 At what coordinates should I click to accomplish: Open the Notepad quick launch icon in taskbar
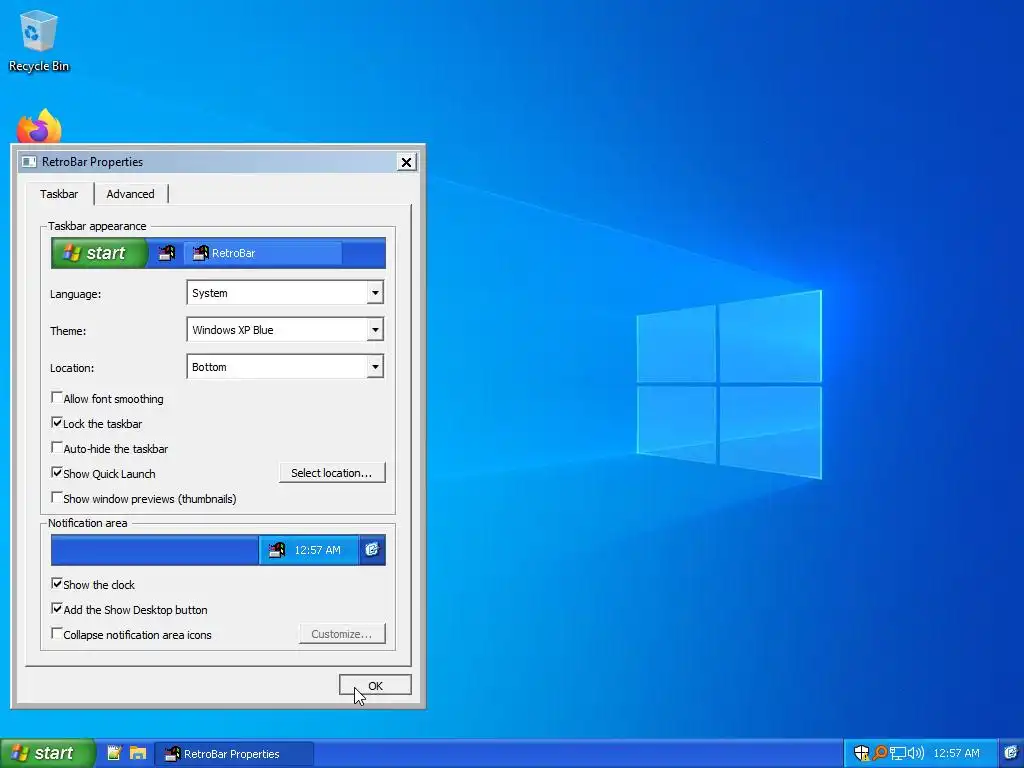click(x=114, y=753)
